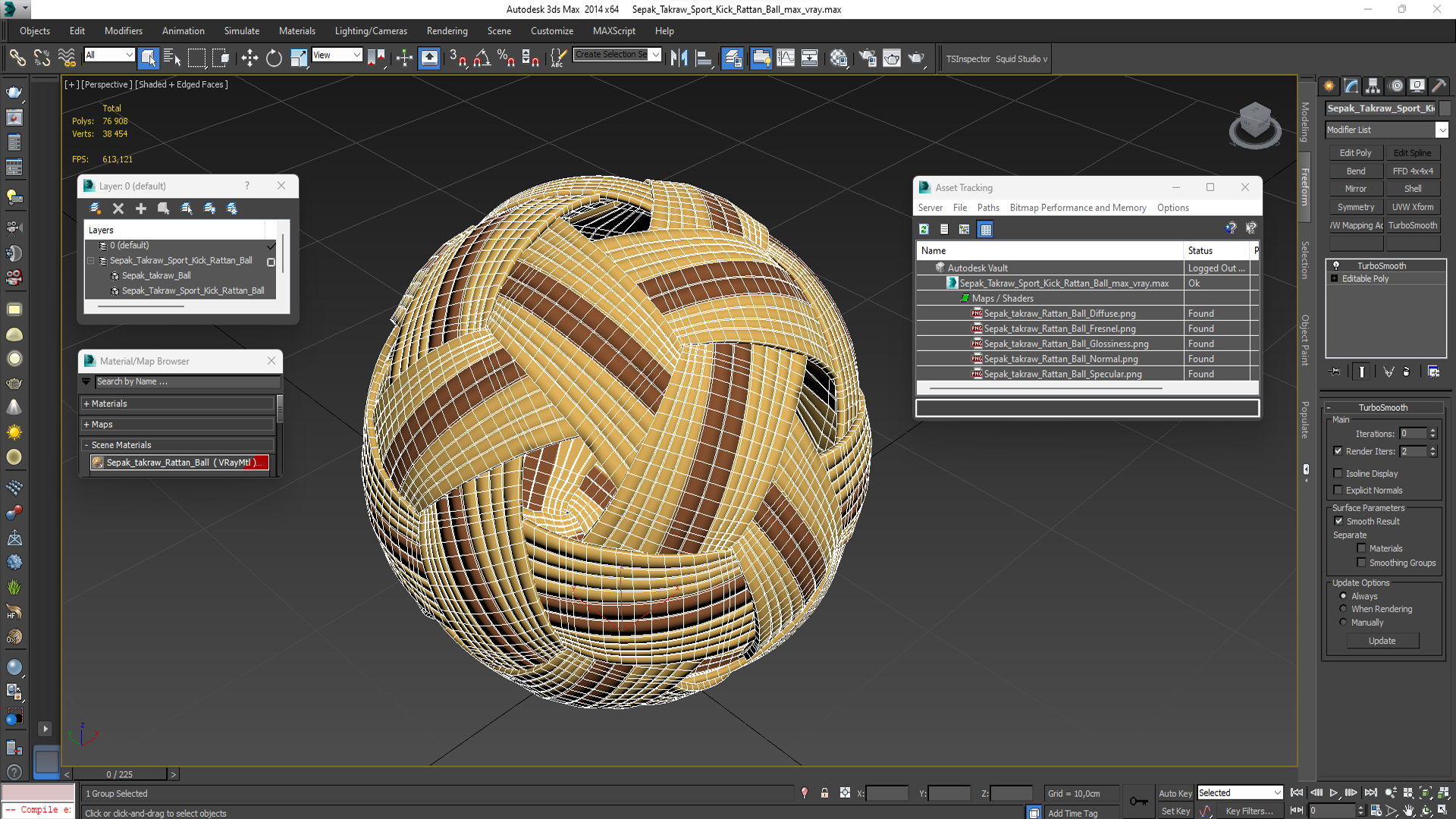Select When Rendering update option

pyautogui.click(x=1343, y=609)
